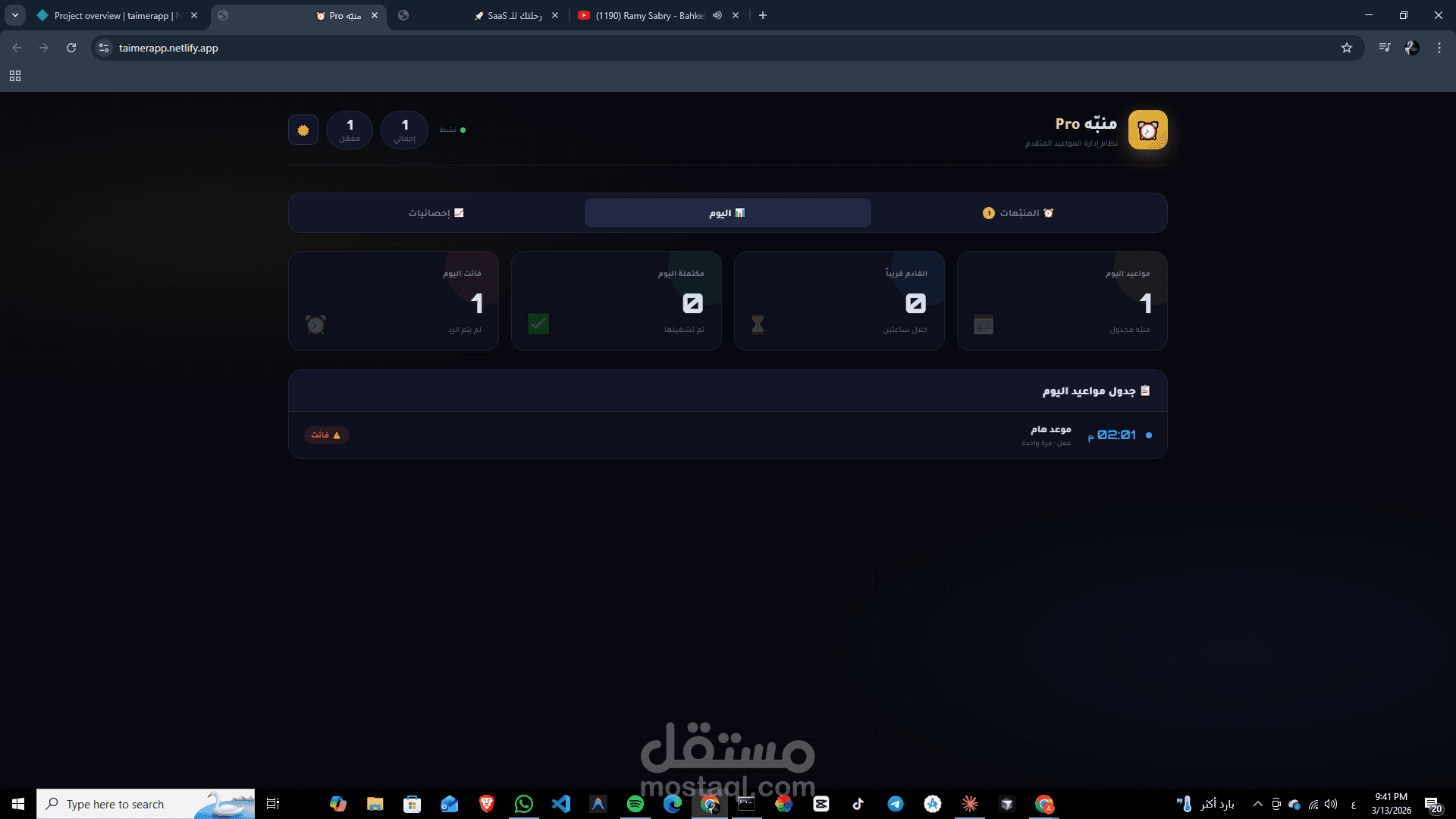Image resolution: width=1456 pixels, height=819 pixels.
Task: Mute the YouTube tab speaker icon
Action: [x=717, y=15]
